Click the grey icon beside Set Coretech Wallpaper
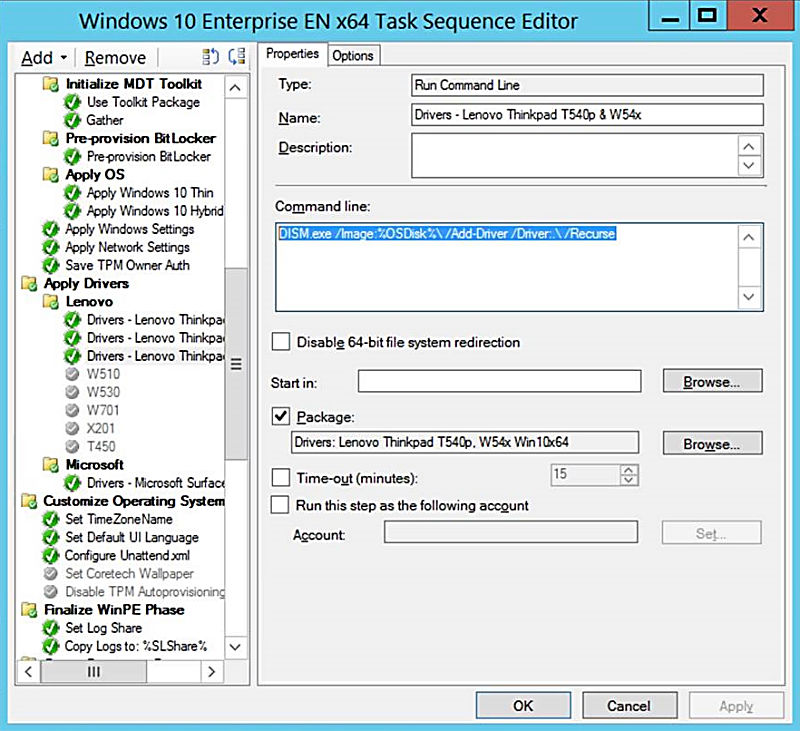The width and height of the screenshot is (800, 731). (x=51, y=574)
